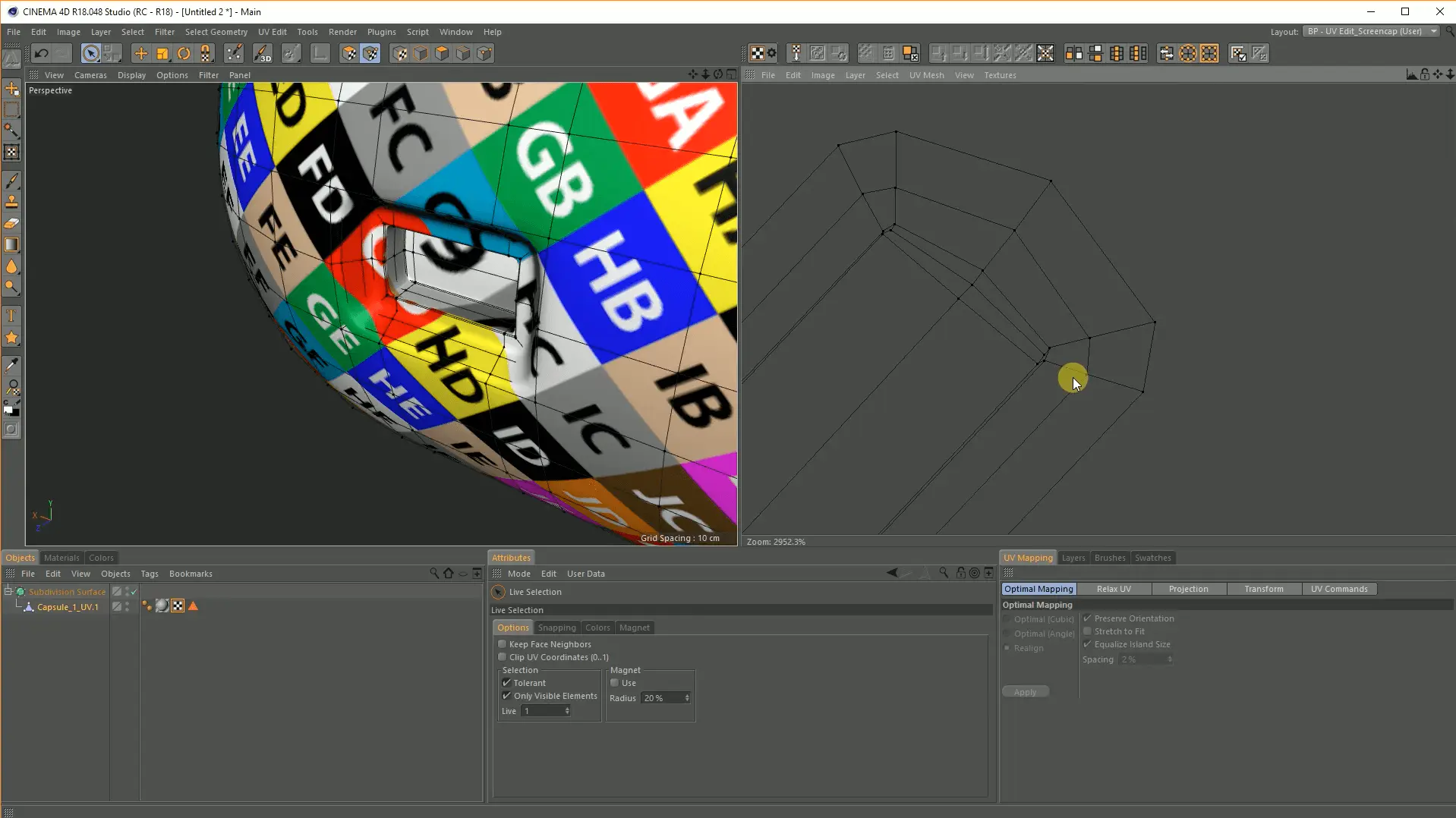This screenshot has height=818, width=1456.
Task: Click the Radius 20% stepper arrows
Action: point(687,698)
